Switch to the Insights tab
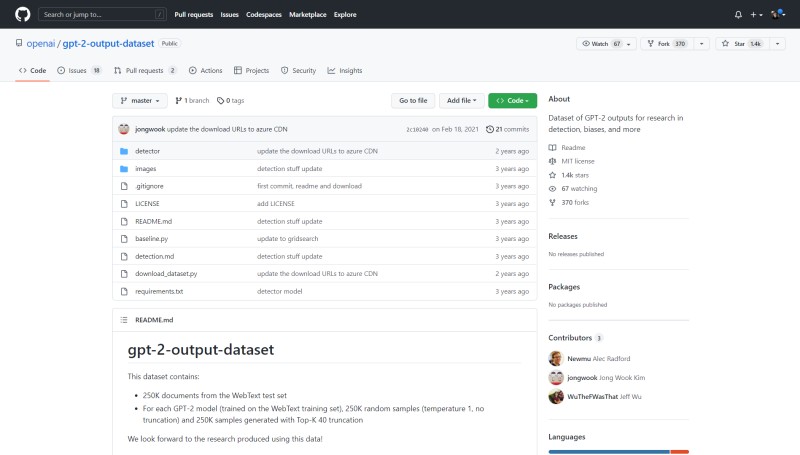This screenshot has height=455, width=800. [x=345, y=70]
